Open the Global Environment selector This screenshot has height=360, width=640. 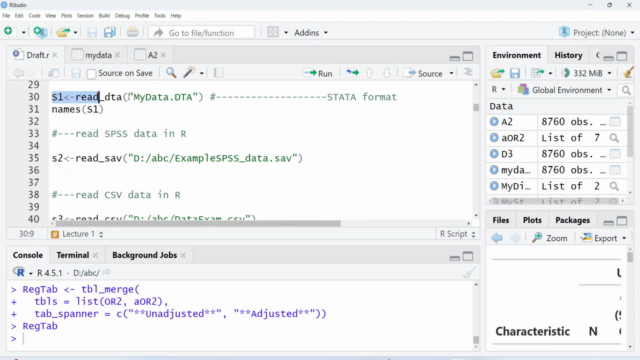(x=564, y=90)
